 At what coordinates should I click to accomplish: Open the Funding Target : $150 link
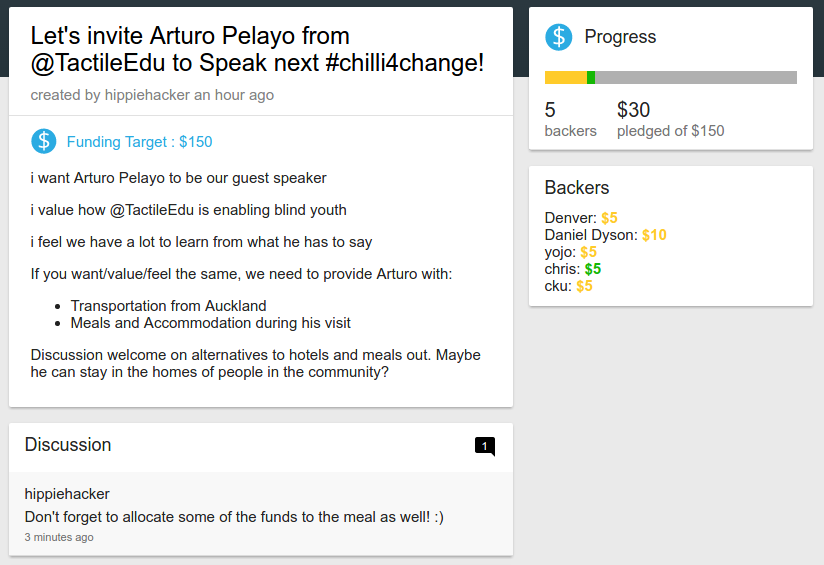139,142
